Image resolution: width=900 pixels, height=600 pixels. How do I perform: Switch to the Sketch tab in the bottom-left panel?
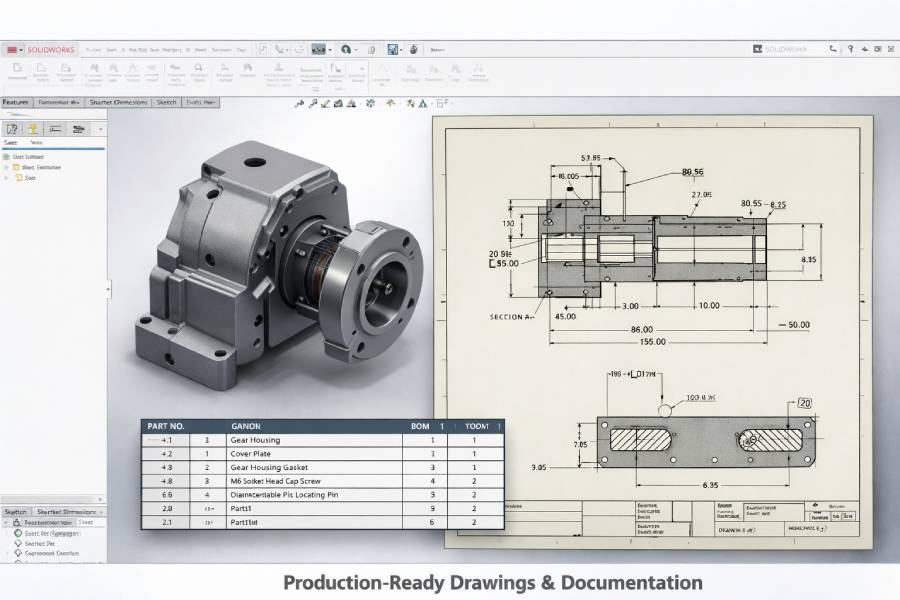(x=15, y=512)
